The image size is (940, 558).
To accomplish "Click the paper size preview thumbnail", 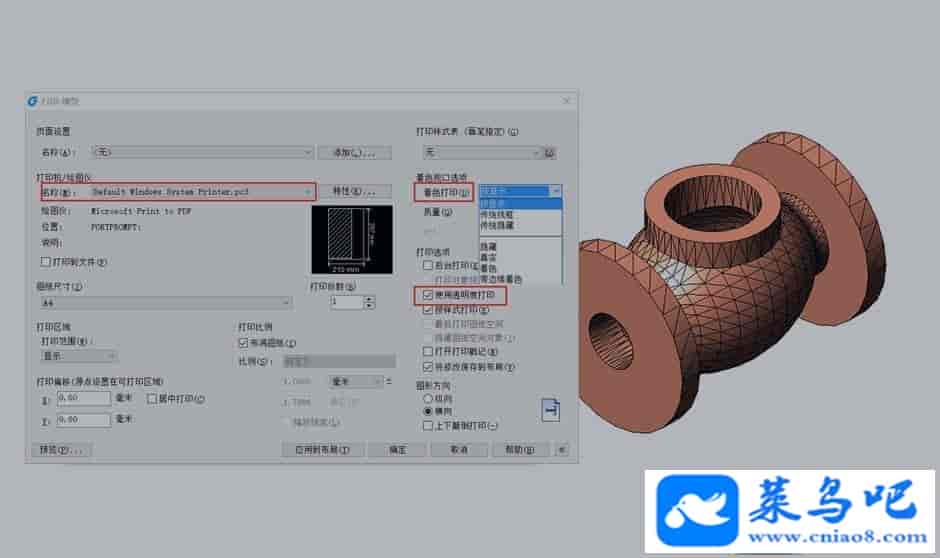I will click(352, 240).
